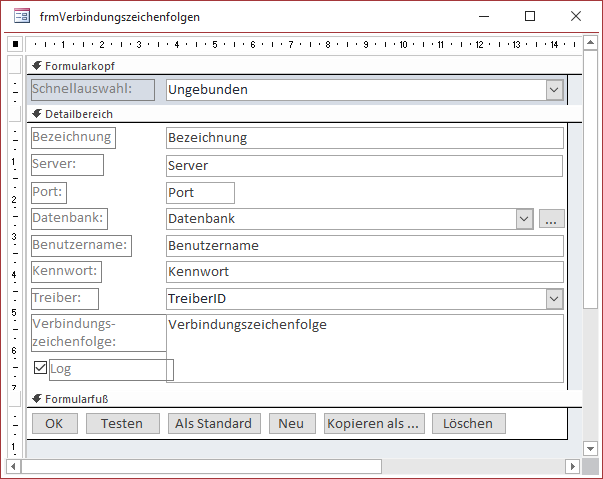This screenshot has width=603, height=479.
Task: Open the TreiberID combo box dropdown arrow
Action: [x=554, y=299]
